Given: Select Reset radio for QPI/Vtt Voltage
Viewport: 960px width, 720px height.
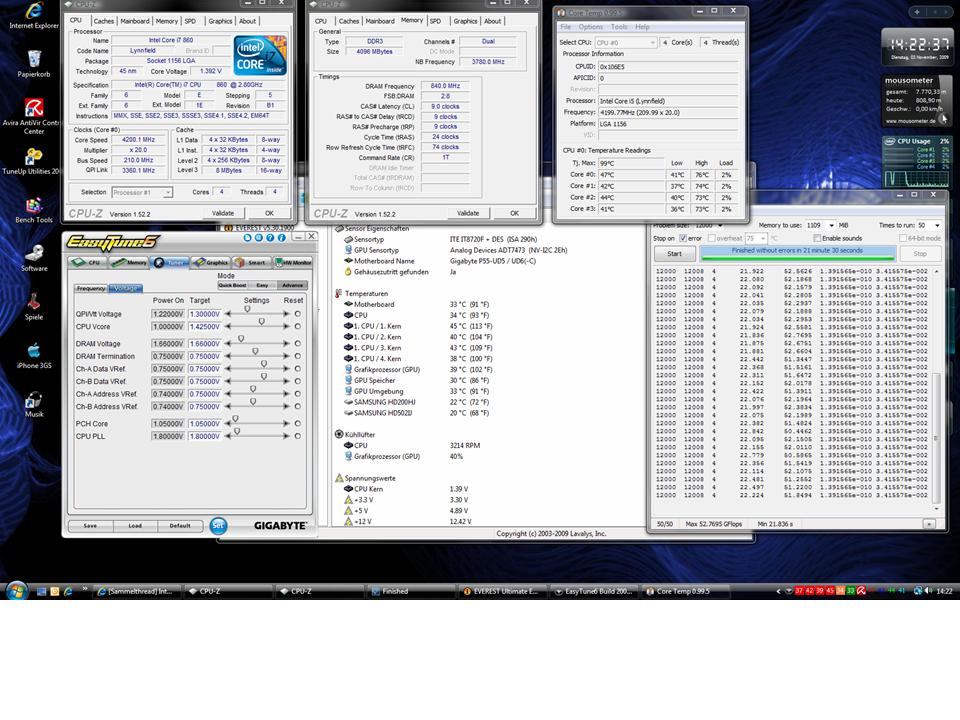Looking at the screenshot, I should tap(298, 314).
